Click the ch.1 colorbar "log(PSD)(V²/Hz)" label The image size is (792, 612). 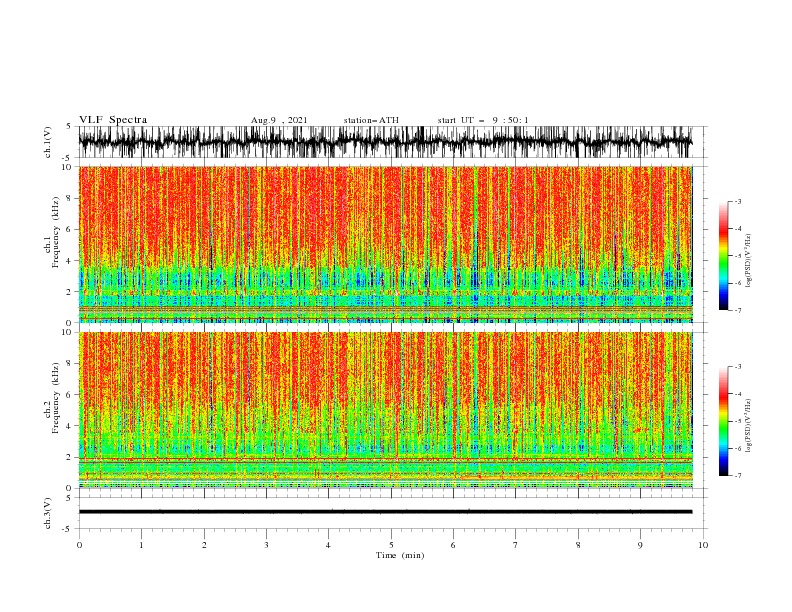point(749,261)
